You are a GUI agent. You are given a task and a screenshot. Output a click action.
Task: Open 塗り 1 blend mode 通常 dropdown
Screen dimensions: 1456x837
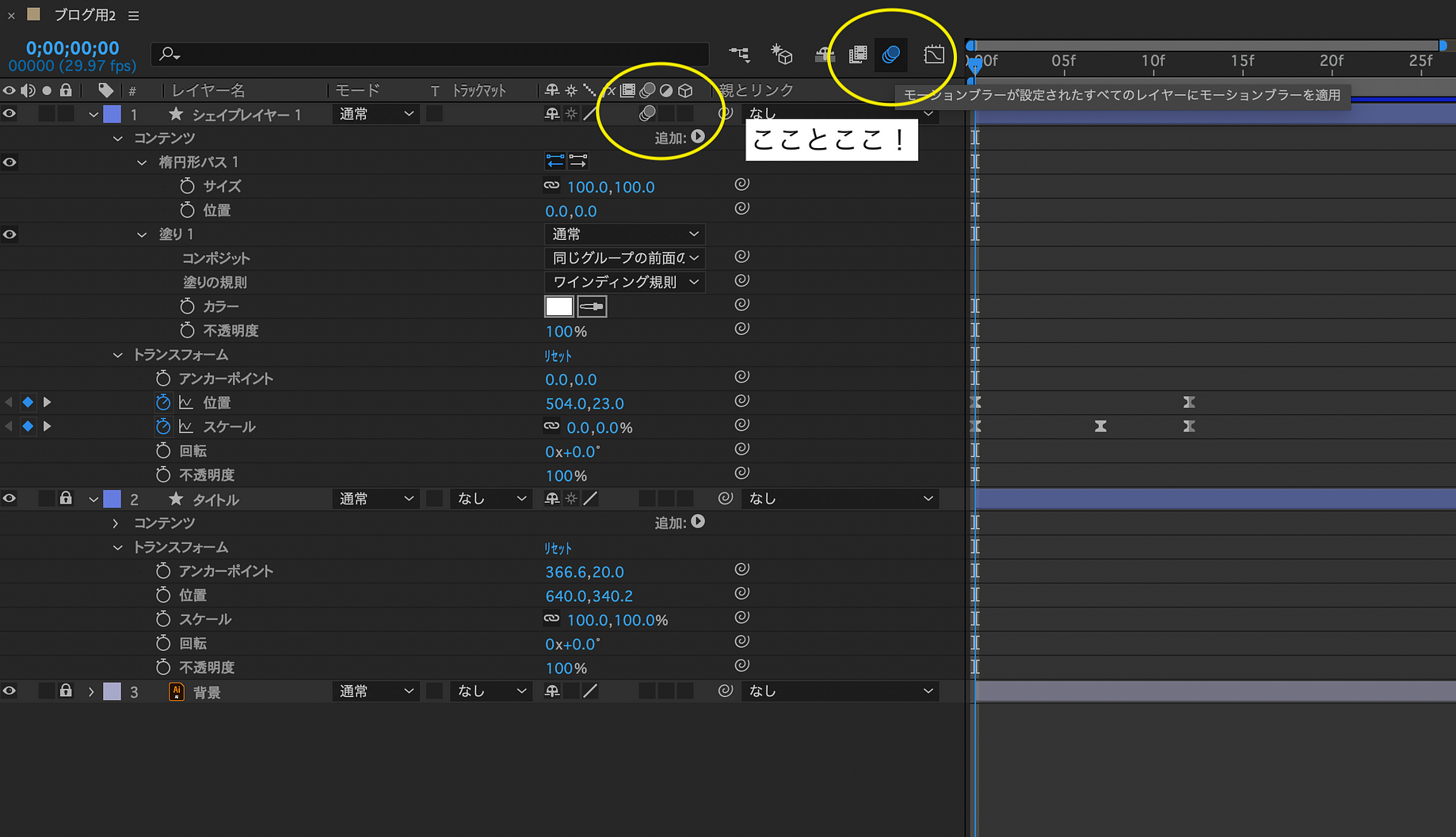click(x=625, y=234)
